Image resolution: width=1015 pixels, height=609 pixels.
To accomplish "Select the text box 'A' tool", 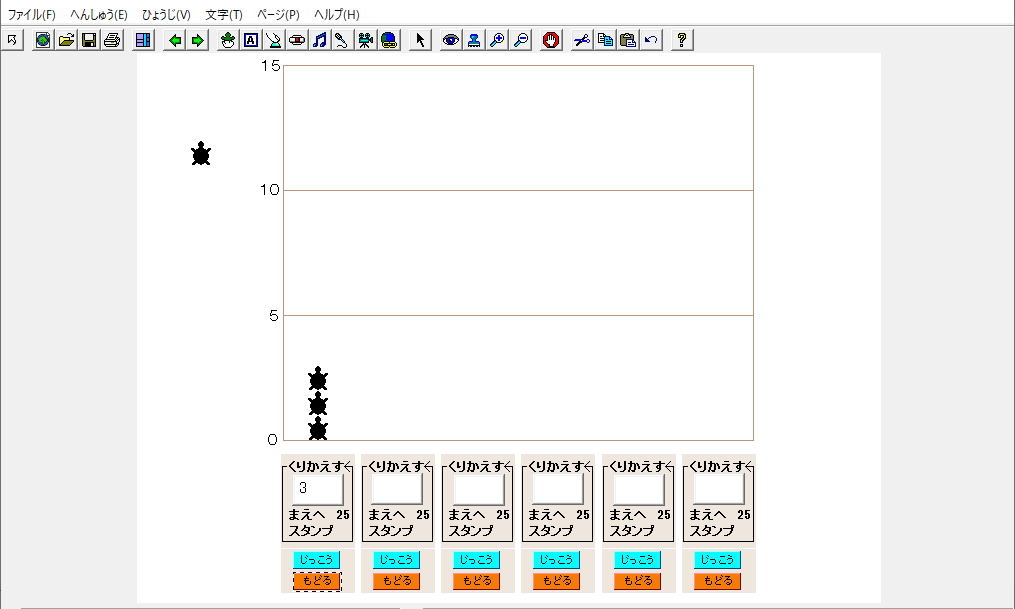I will click(251, 40).
